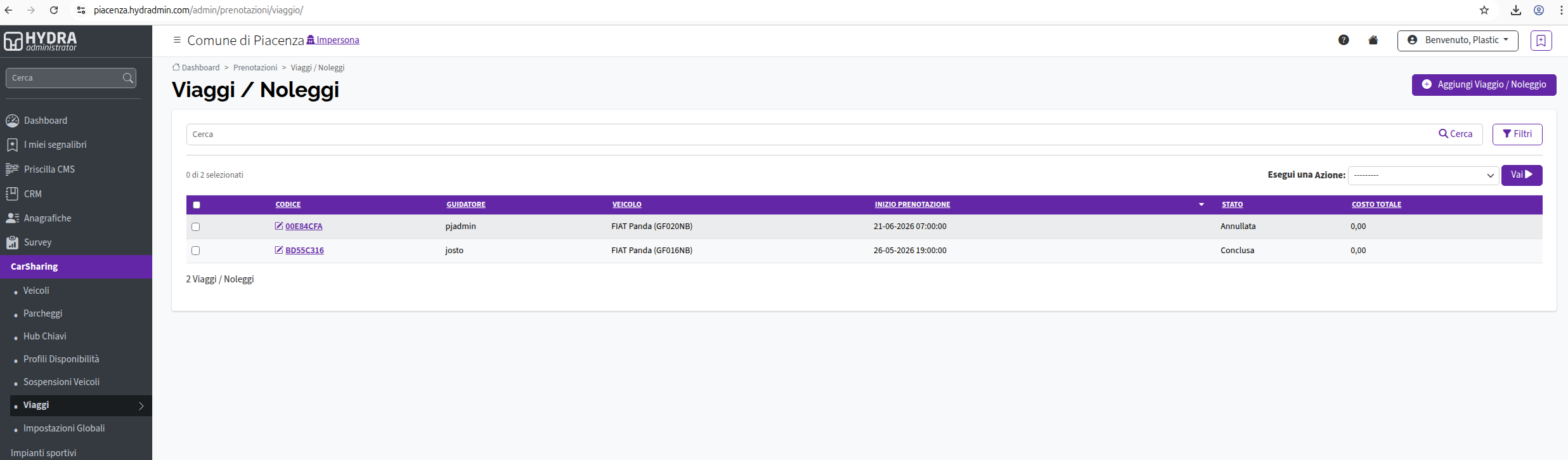Click the Aggiungi Viaggio / Noleggio button
Screen dimensions: 1568x460
(x=1484, y=85)
